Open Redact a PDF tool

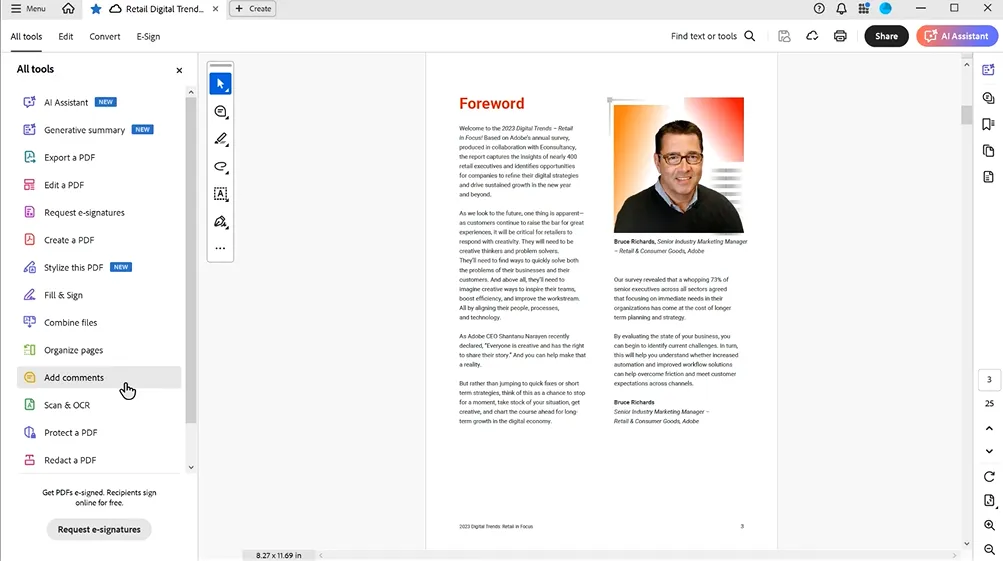(x=99, y=460)
